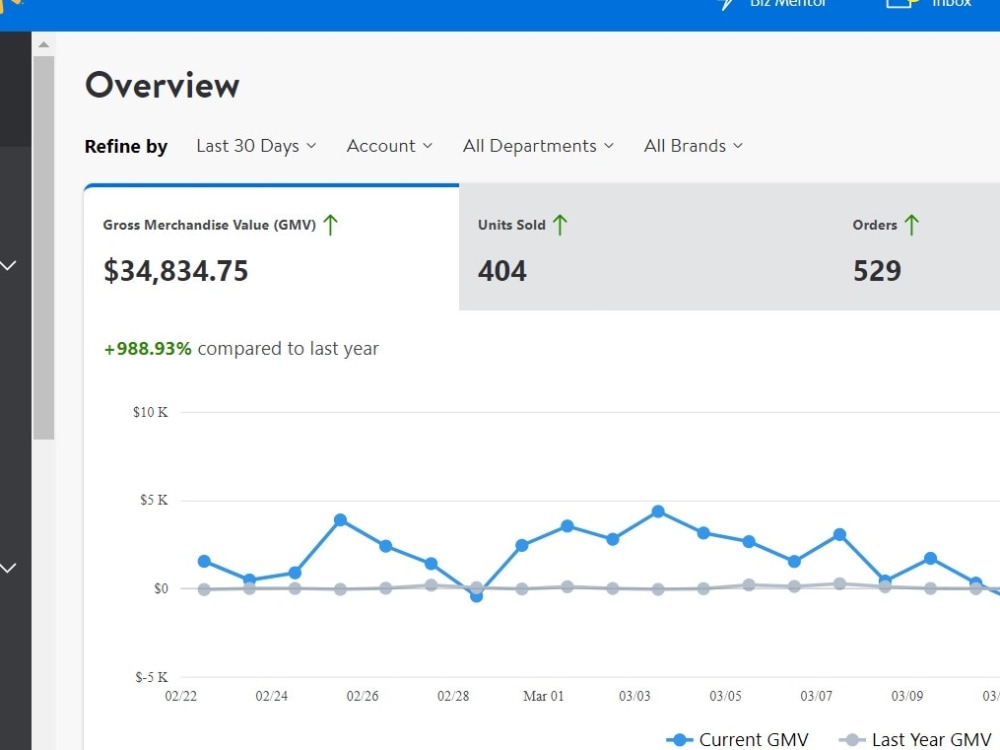Click the 529 orders value
The image size is (1000, 750).
pyautogui.click(x=877, y=271)
